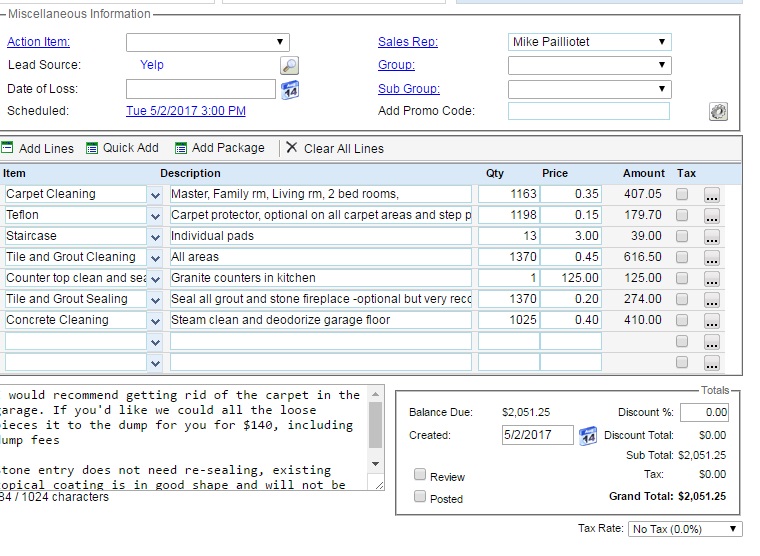Toggle Tax checkbox for Teflon
Image resolution: width=760 pixels, height=556 pixels.
click(x=682, y=215)
